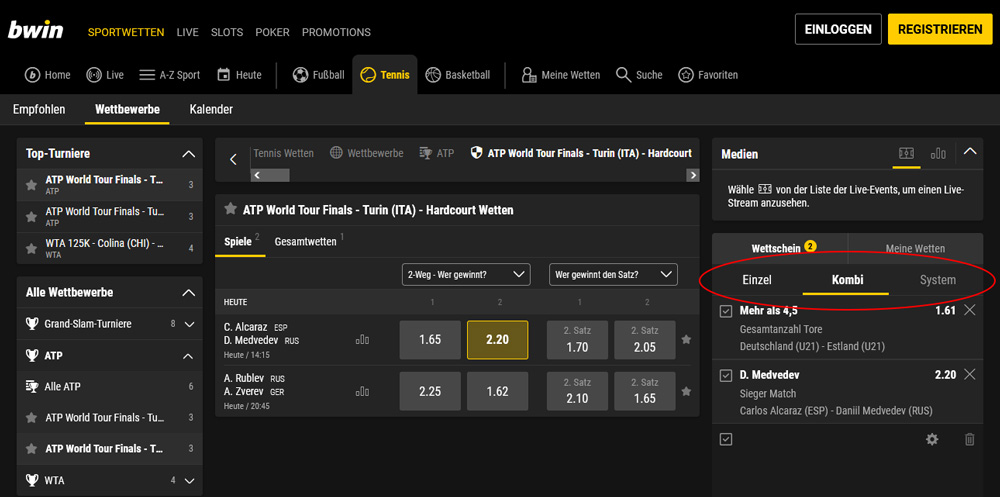Collapse the ATP category
This screenshot has width=1000, height=497.
(188, 355)
